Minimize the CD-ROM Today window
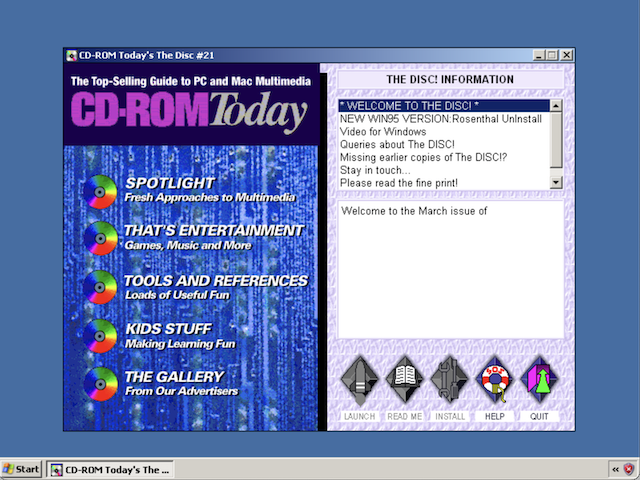The image size is (640, 480). [x=539, y=55]
